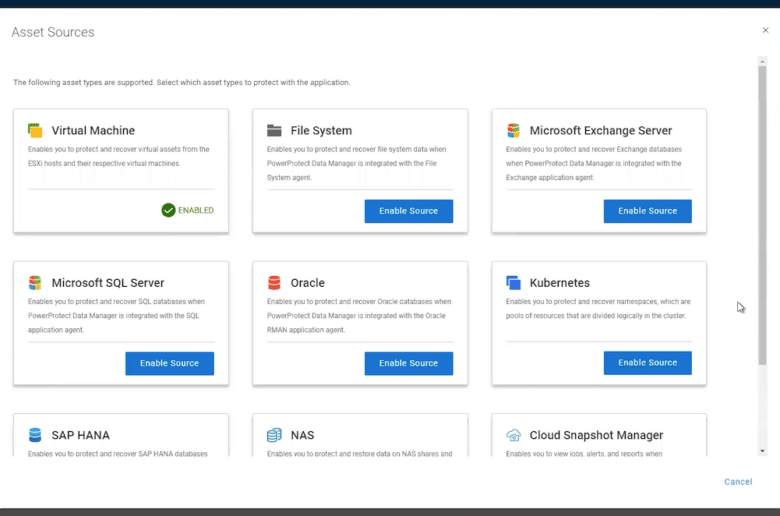Click the Kubernetes namespaces description text

click(598, 309)
